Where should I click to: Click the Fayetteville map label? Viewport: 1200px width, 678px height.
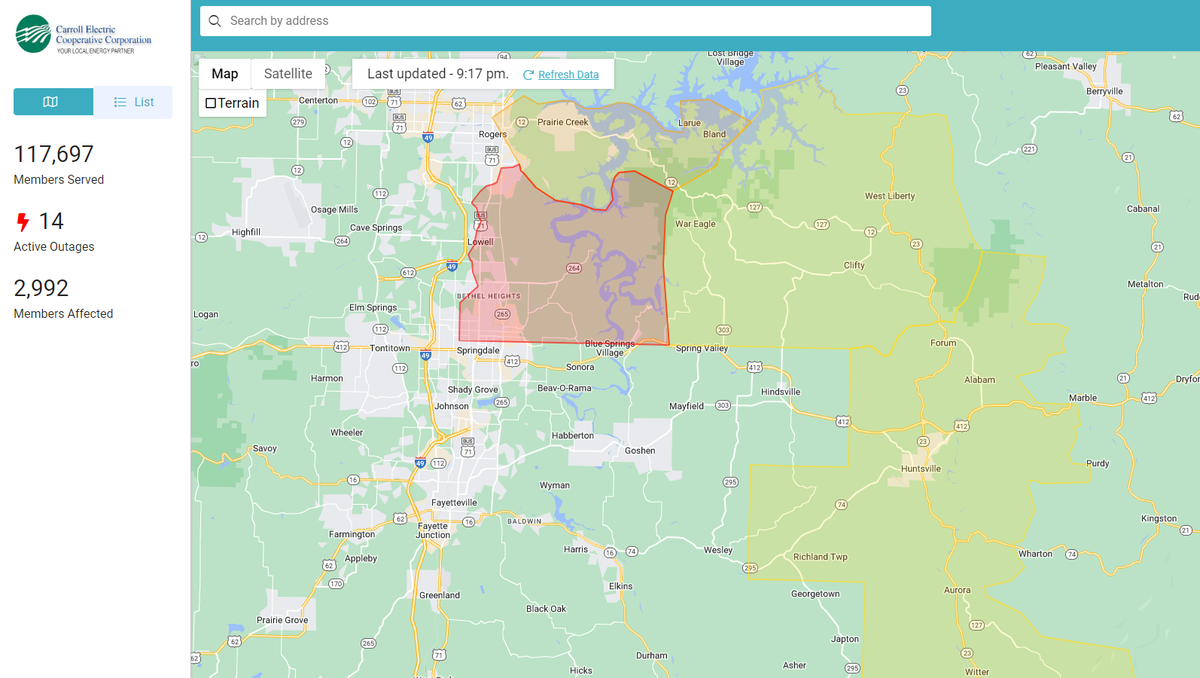[x=454, y=502]
